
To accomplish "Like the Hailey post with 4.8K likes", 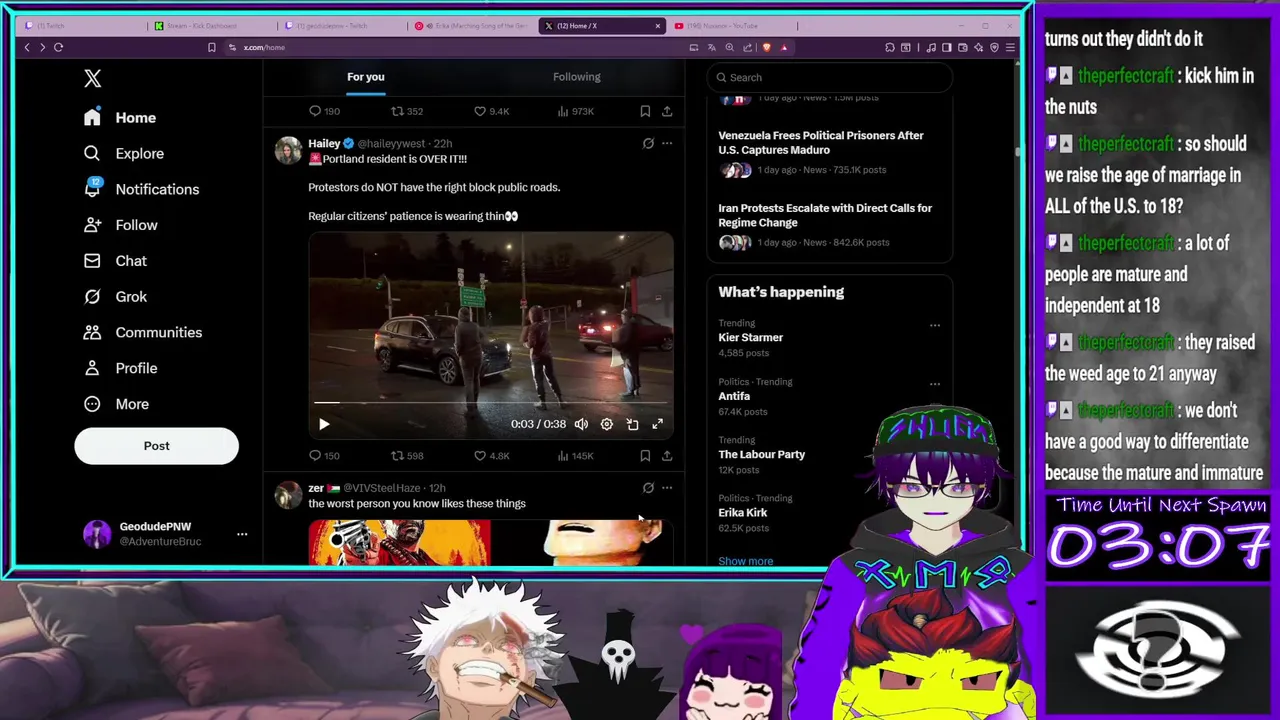I will (491, 456).
